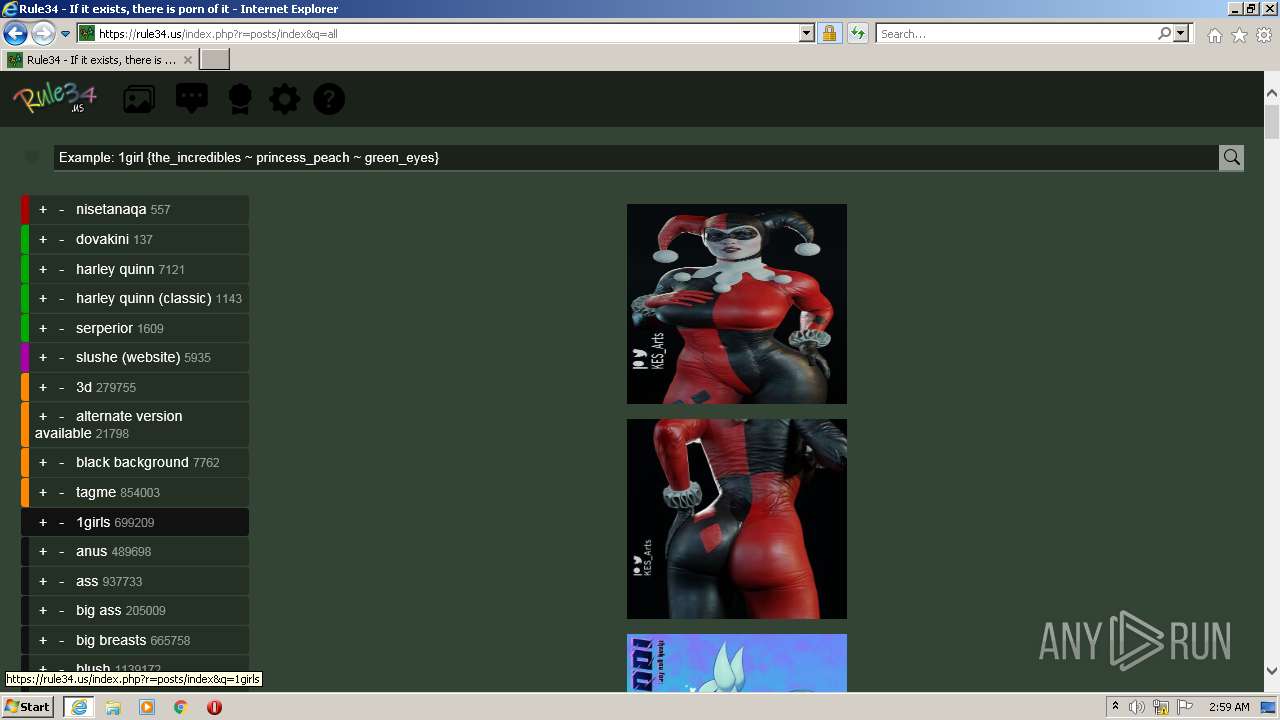Click minus beside 3d tag
1280x720 pixels.
pos(62,388)
